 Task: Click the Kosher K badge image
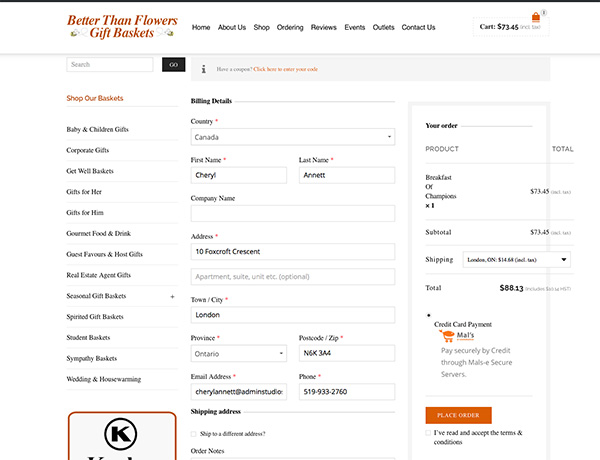[x=121, y=434]
